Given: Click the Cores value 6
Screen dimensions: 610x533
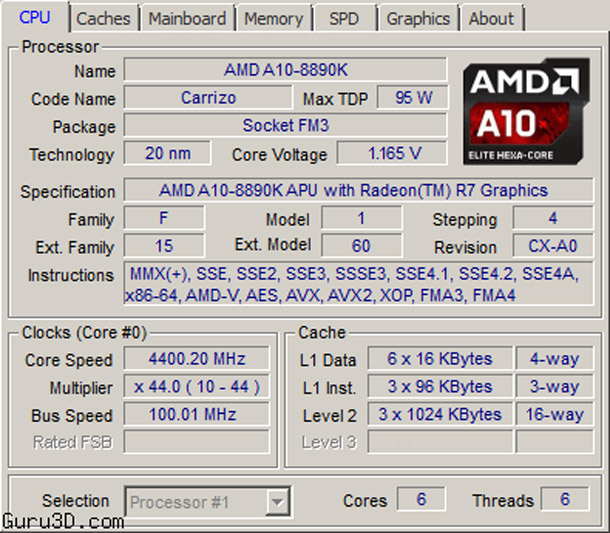Looking at the screenshot, I should (x=421, y=499).
